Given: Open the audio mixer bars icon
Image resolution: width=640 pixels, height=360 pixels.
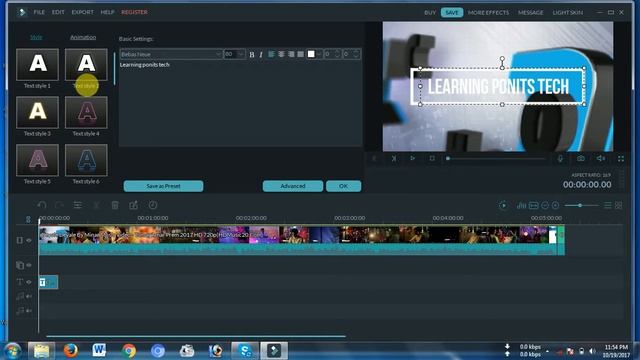Looking at the screenshot, I should click(x=521, y=206).
